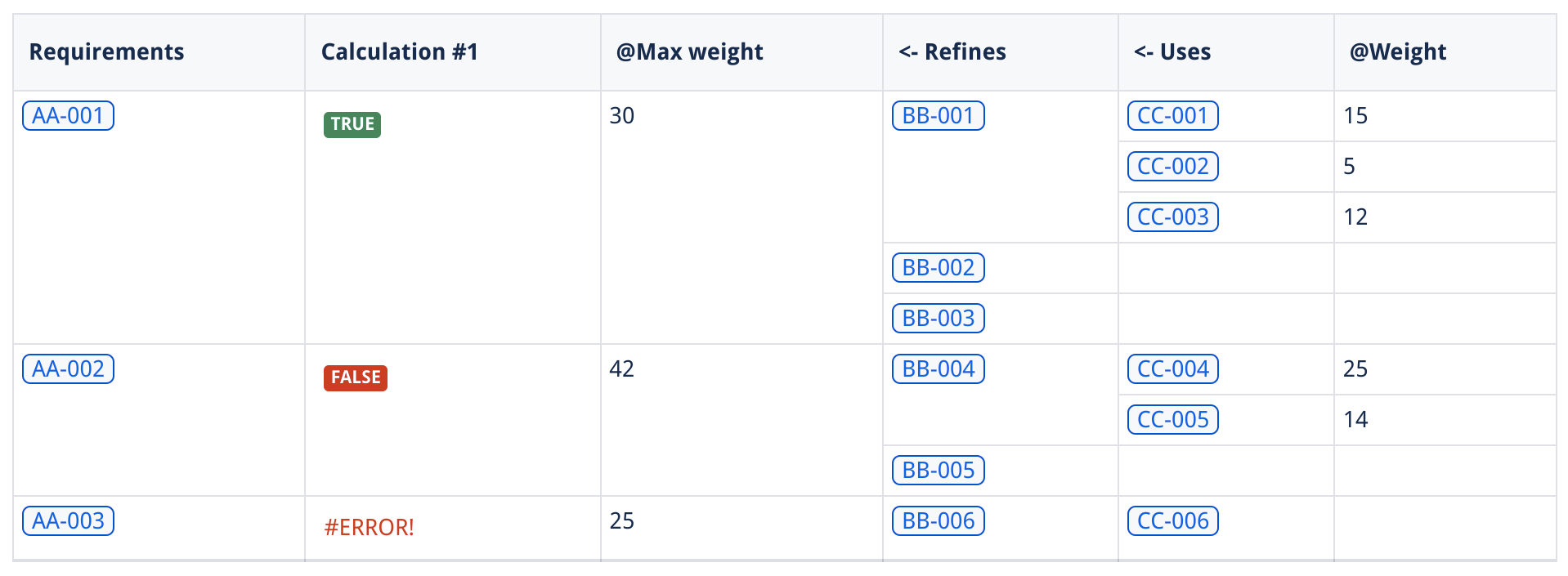
Task: Click the BB-002 refines link
Action: coord(938,268)
